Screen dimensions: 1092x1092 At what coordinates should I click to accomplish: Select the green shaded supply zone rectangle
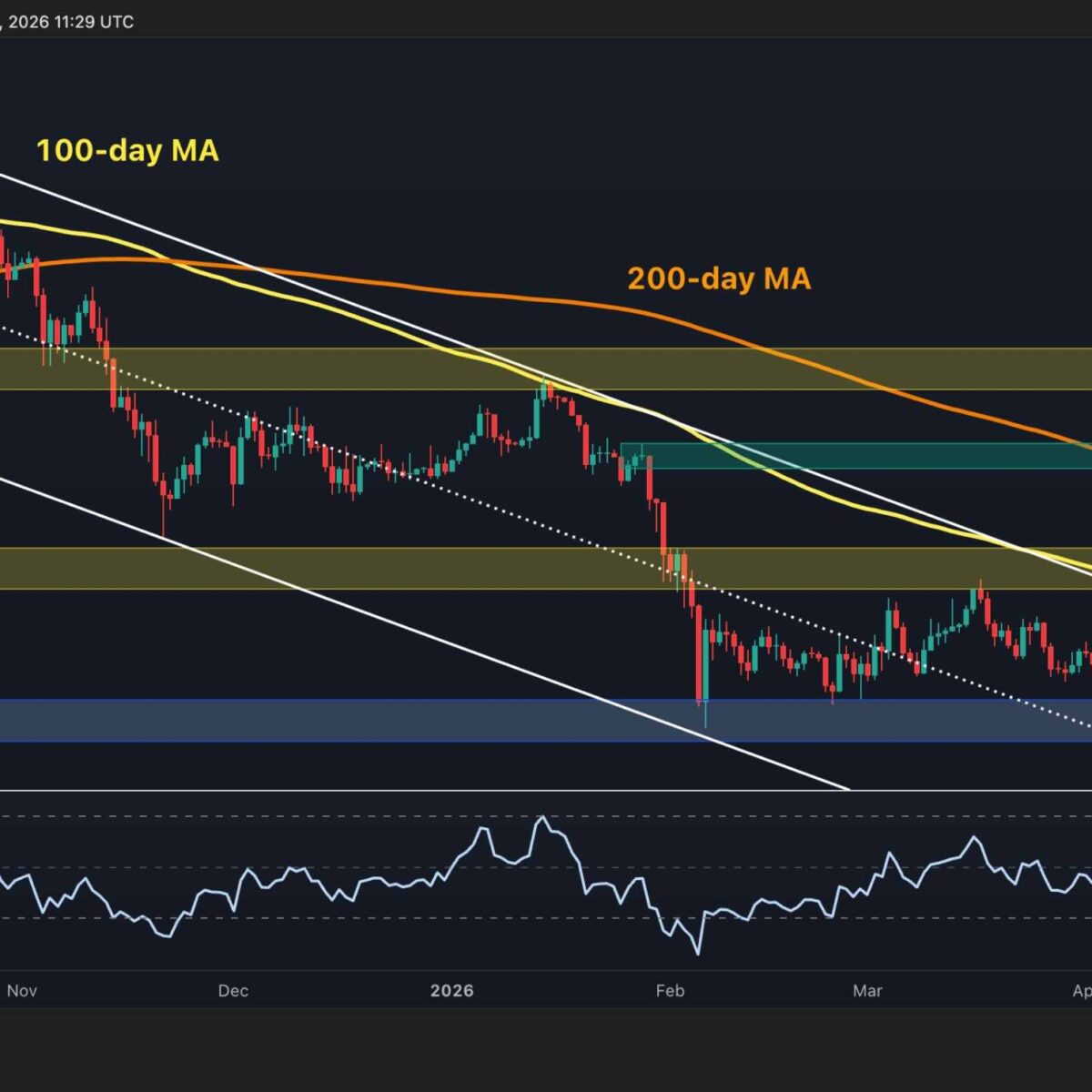click(x=855, y=456)
